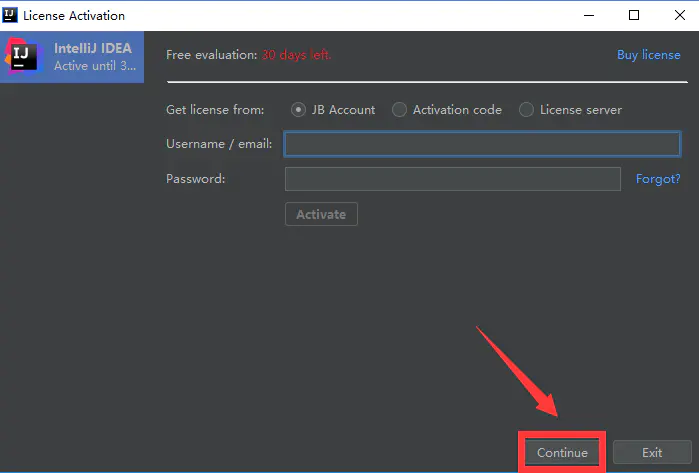Focus the Username / email field
Screen dimensions: 699x473
coord(482,144)
